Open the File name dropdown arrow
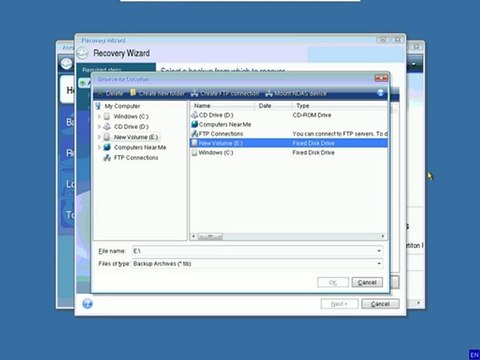Image resolution: width=480 pixels, height=360 pixels. (x=379, y=251)
